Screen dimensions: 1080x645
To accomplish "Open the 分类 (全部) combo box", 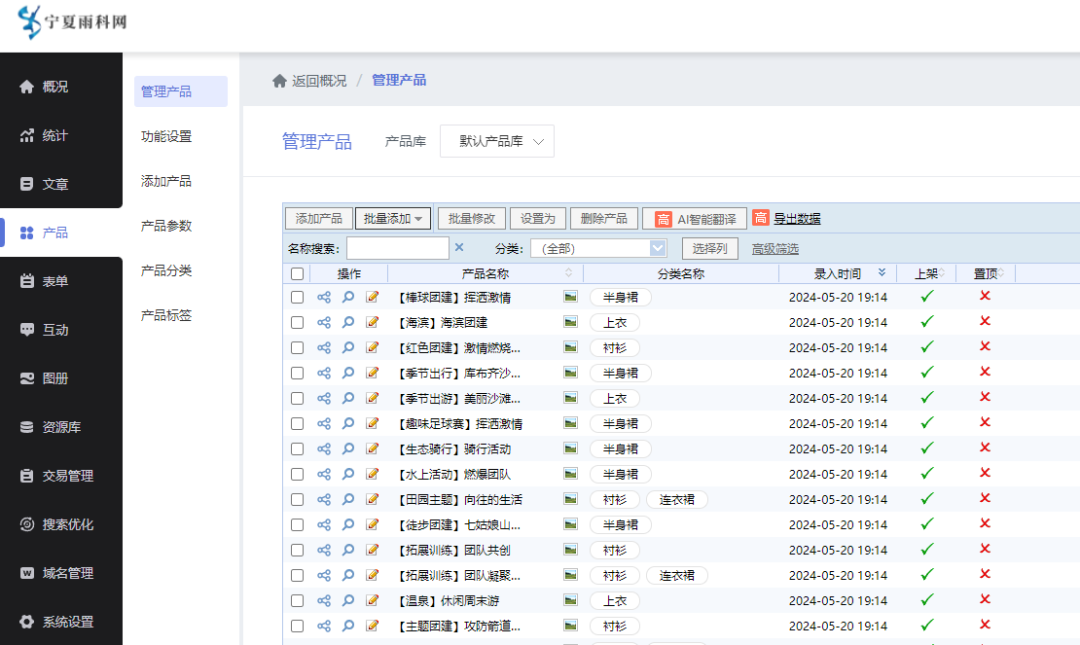I will pos(598,248).
